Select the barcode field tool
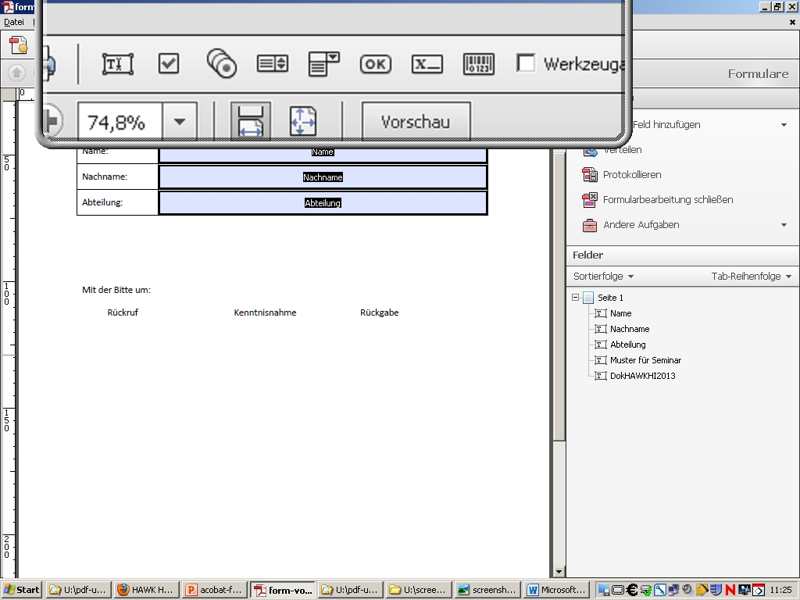Screen dimensions: 800x600 (x=479, y=64)
